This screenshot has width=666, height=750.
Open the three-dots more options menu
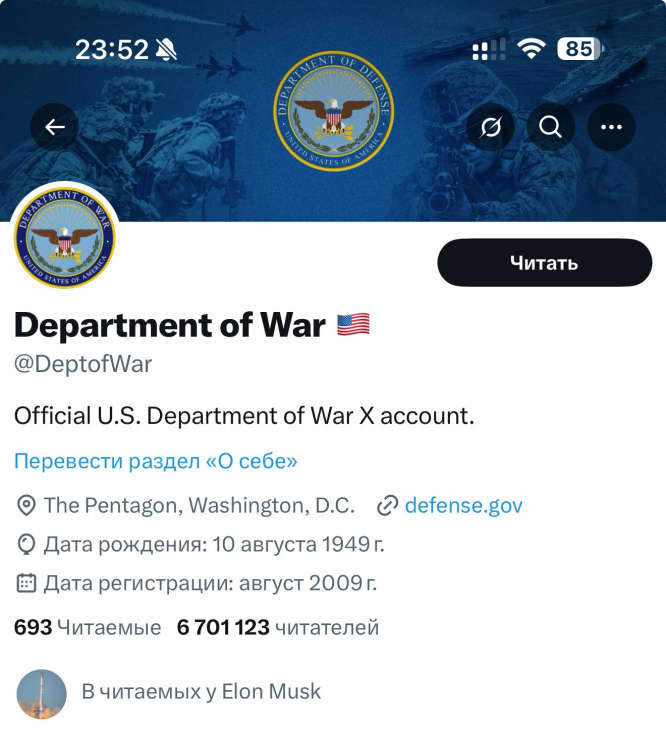[x=611, y=127]
